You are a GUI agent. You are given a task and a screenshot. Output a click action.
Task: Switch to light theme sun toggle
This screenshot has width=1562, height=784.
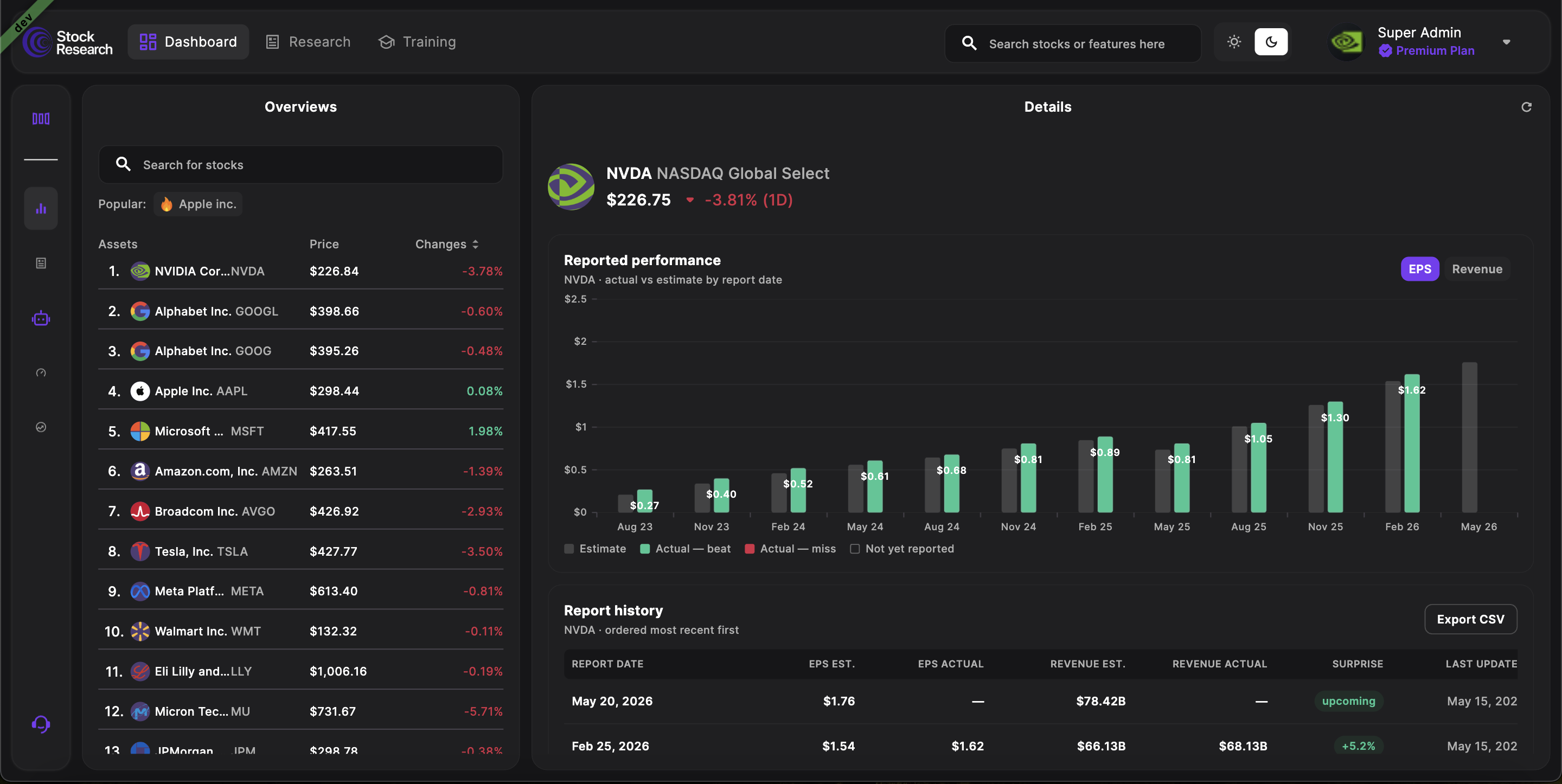point(1234,42)
